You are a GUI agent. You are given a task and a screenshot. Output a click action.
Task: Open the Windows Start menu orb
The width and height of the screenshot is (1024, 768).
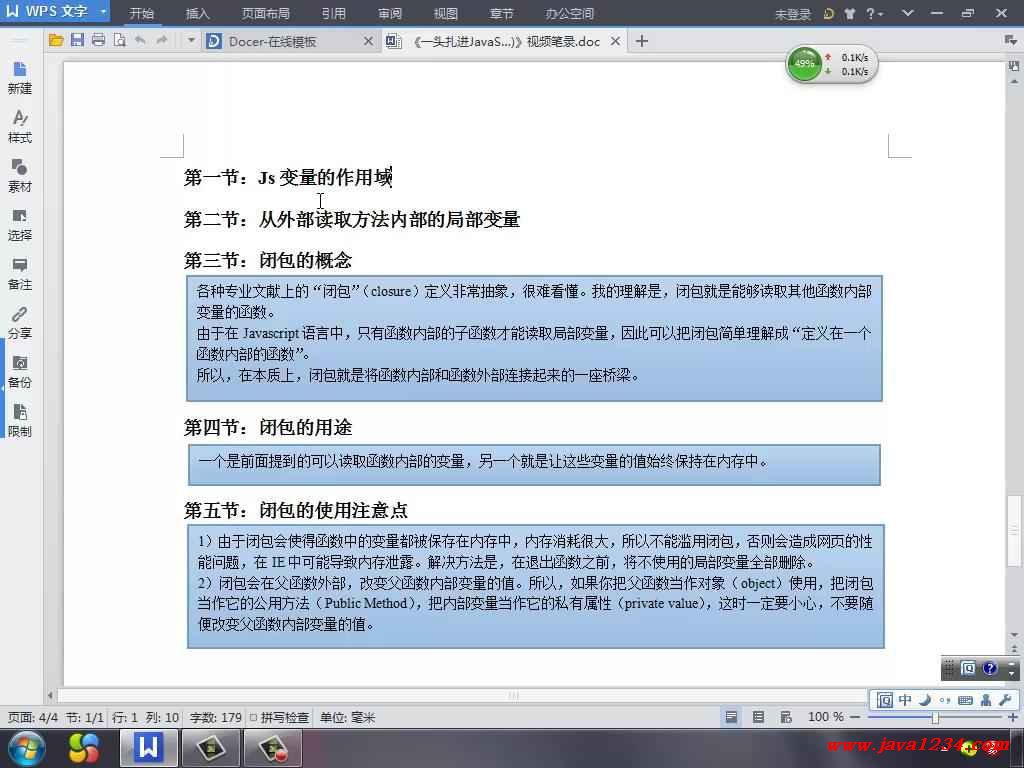[26, 747]
